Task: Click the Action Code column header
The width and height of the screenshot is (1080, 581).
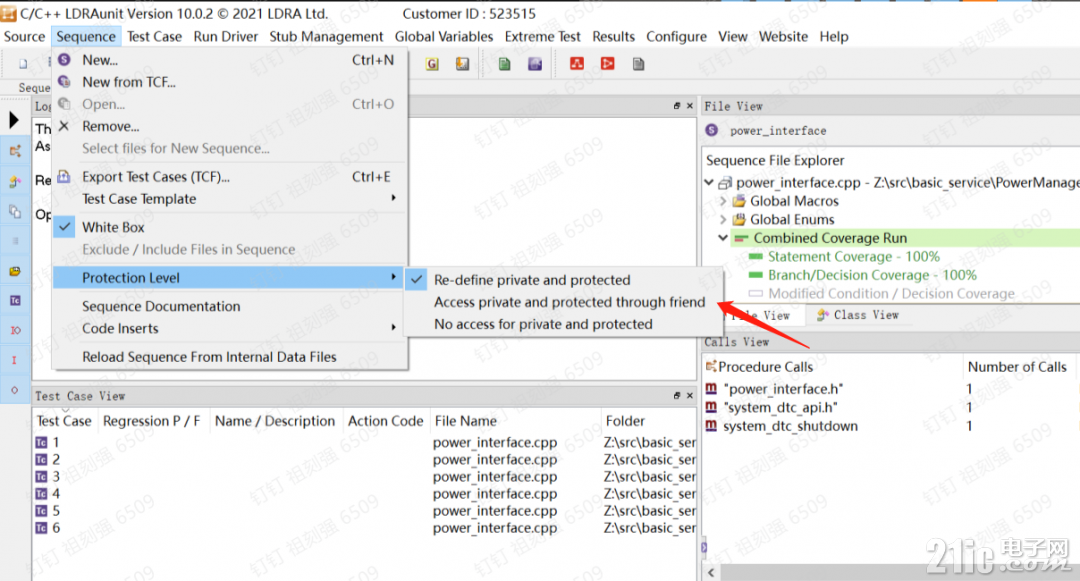Action: tap(385, 421)
